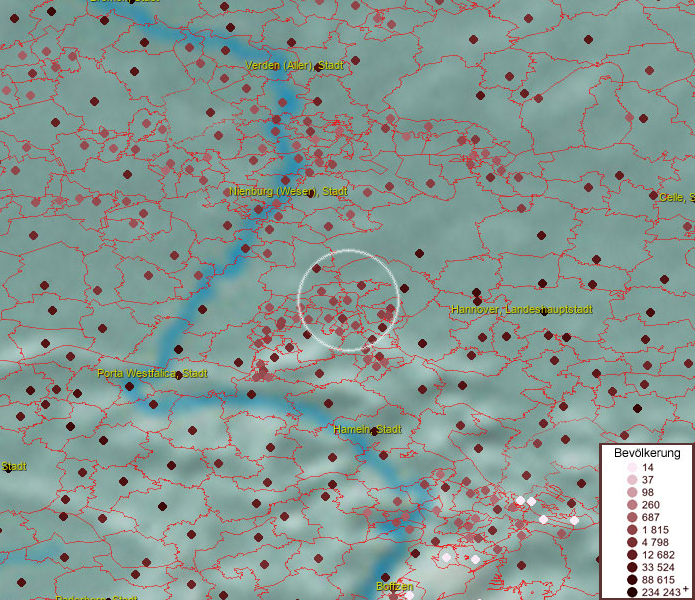Viewport: 695px width, 600px height.
Task: Click the legend value 234 243
Action: (661, 592)
